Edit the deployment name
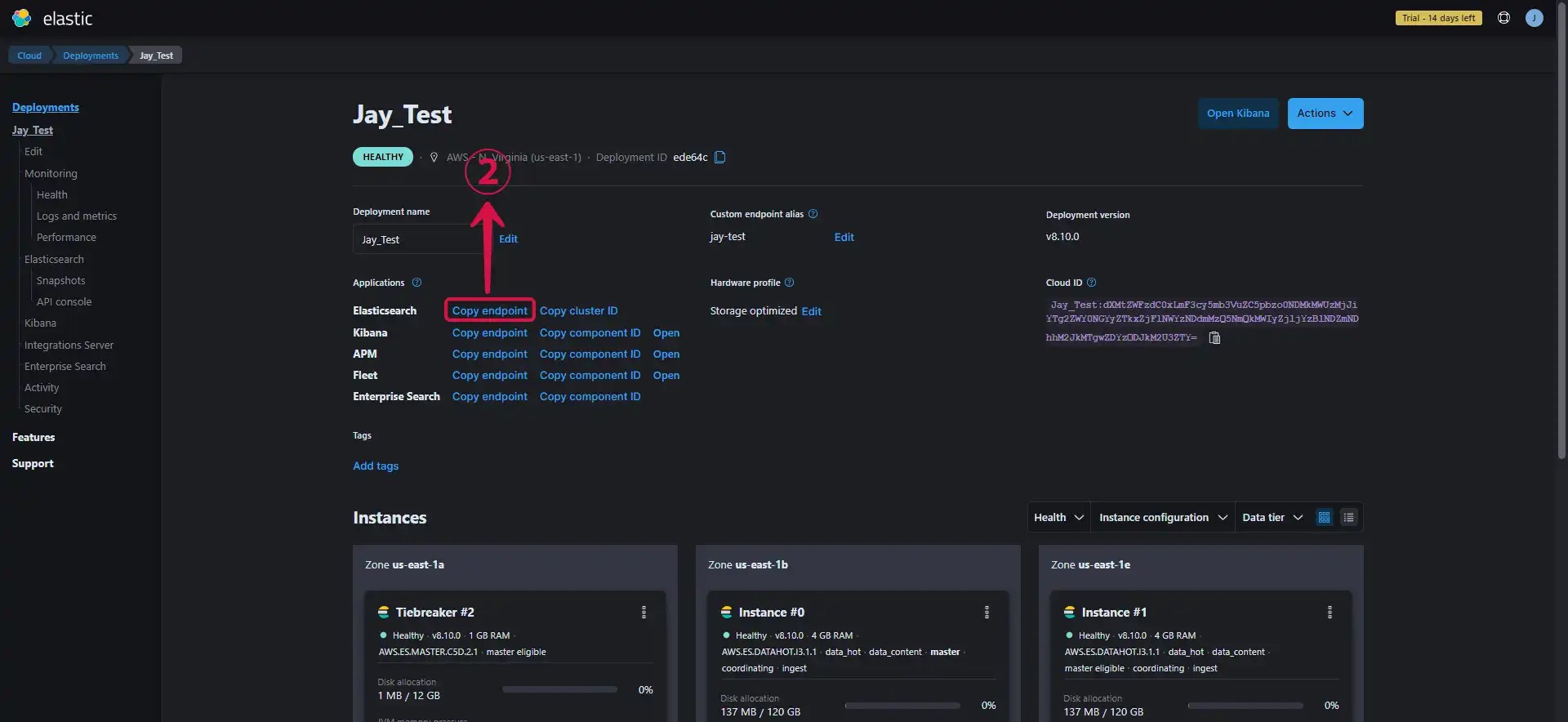1568x722 pixels. (x=508, y=239)
